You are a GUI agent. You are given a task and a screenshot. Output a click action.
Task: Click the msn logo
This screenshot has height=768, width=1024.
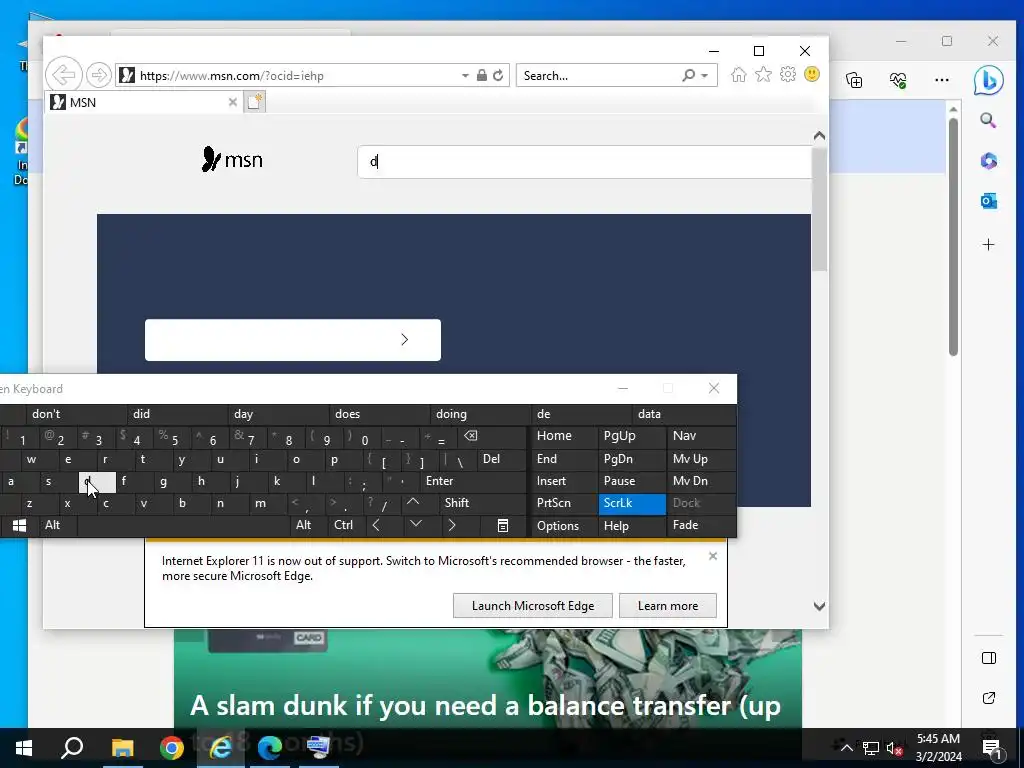coord(232,159)
